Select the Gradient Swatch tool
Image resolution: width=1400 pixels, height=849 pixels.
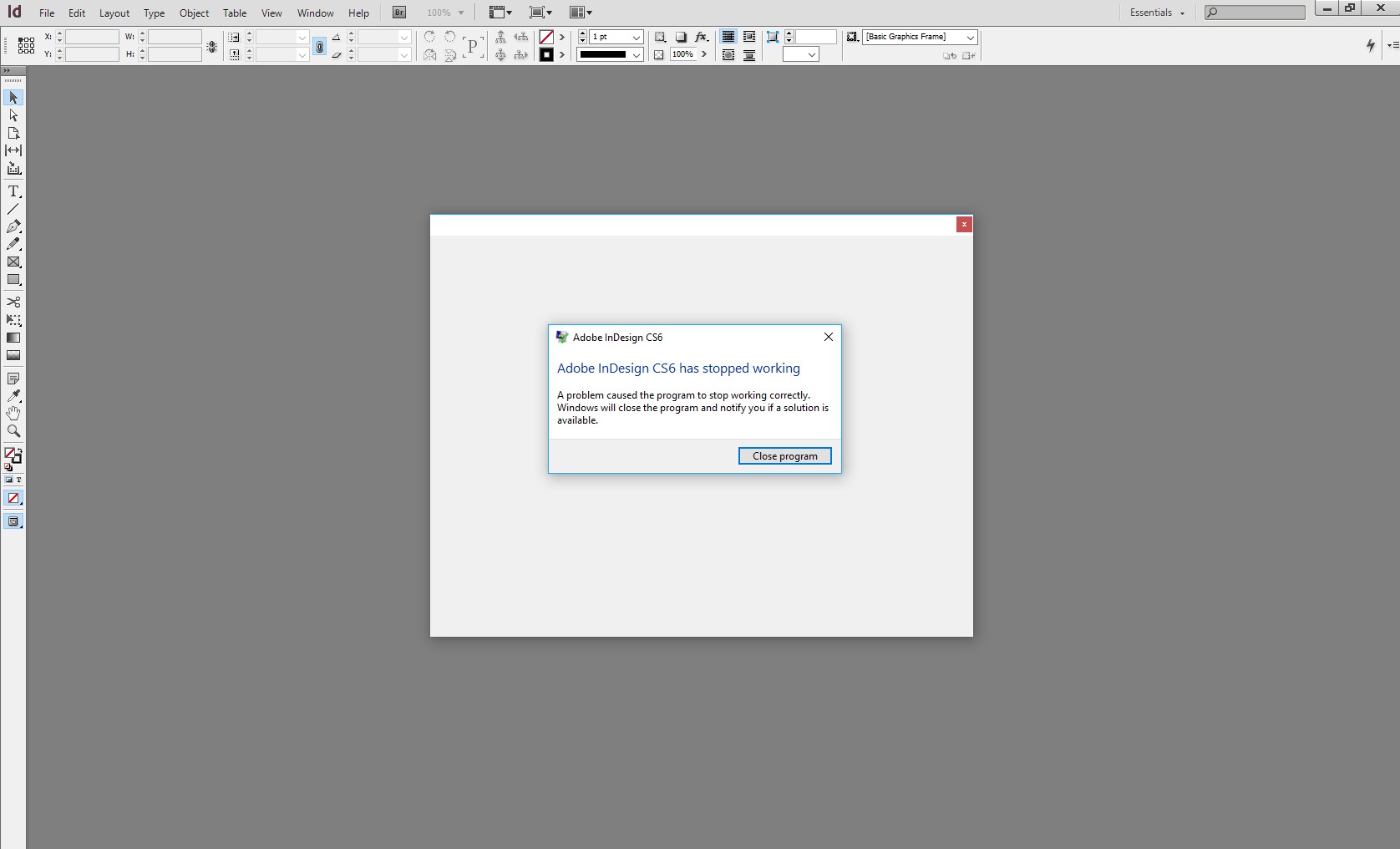click(x=13, y=338)
